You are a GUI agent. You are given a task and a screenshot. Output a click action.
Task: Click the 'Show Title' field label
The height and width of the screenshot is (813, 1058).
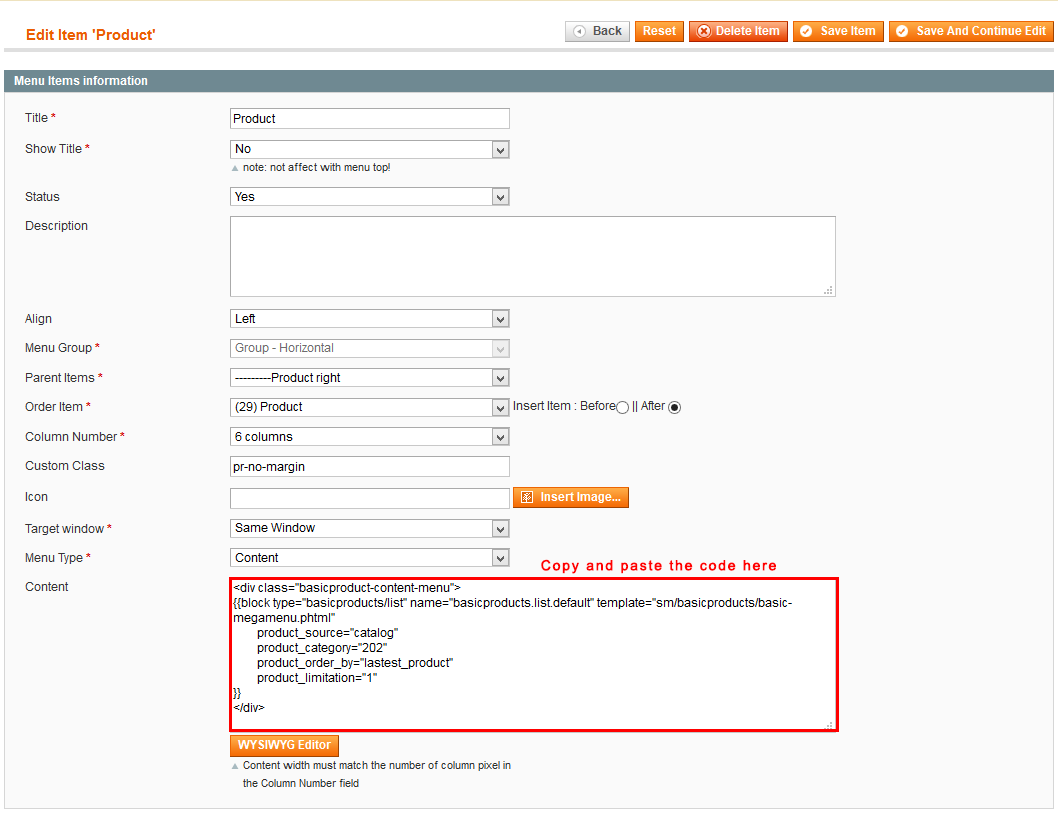tap(53, 149)
